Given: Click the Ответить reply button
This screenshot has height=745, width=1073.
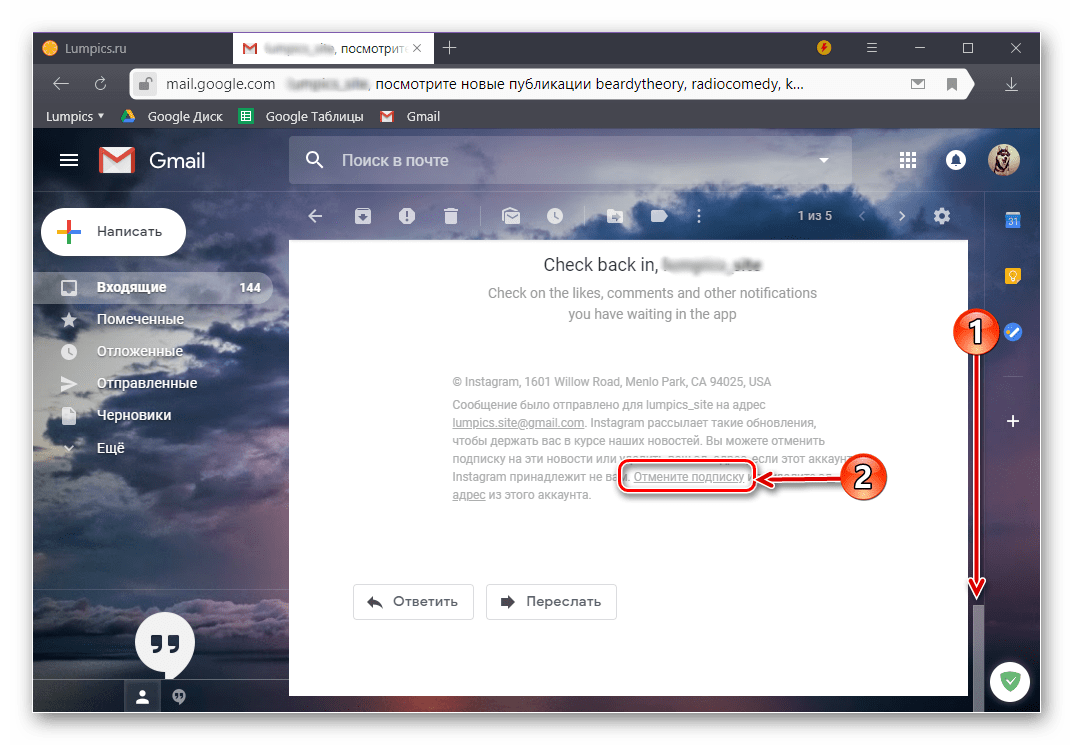Looking at the screenshot, I should click(413, 601).
